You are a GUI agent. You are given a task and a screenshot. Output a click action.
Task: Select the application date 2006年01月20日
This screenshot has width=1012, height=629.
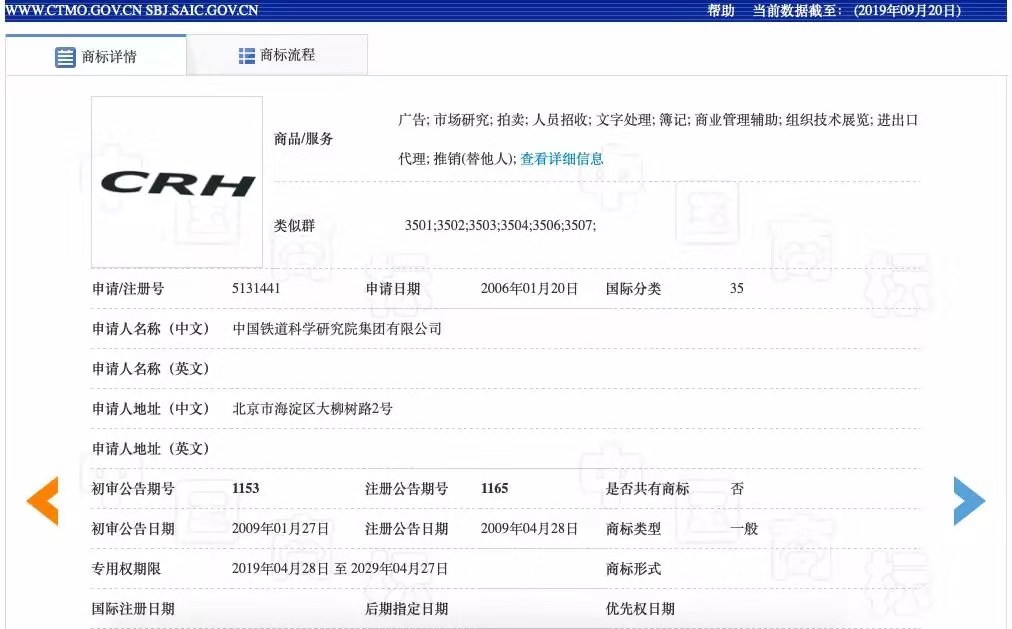coord(529,288)
